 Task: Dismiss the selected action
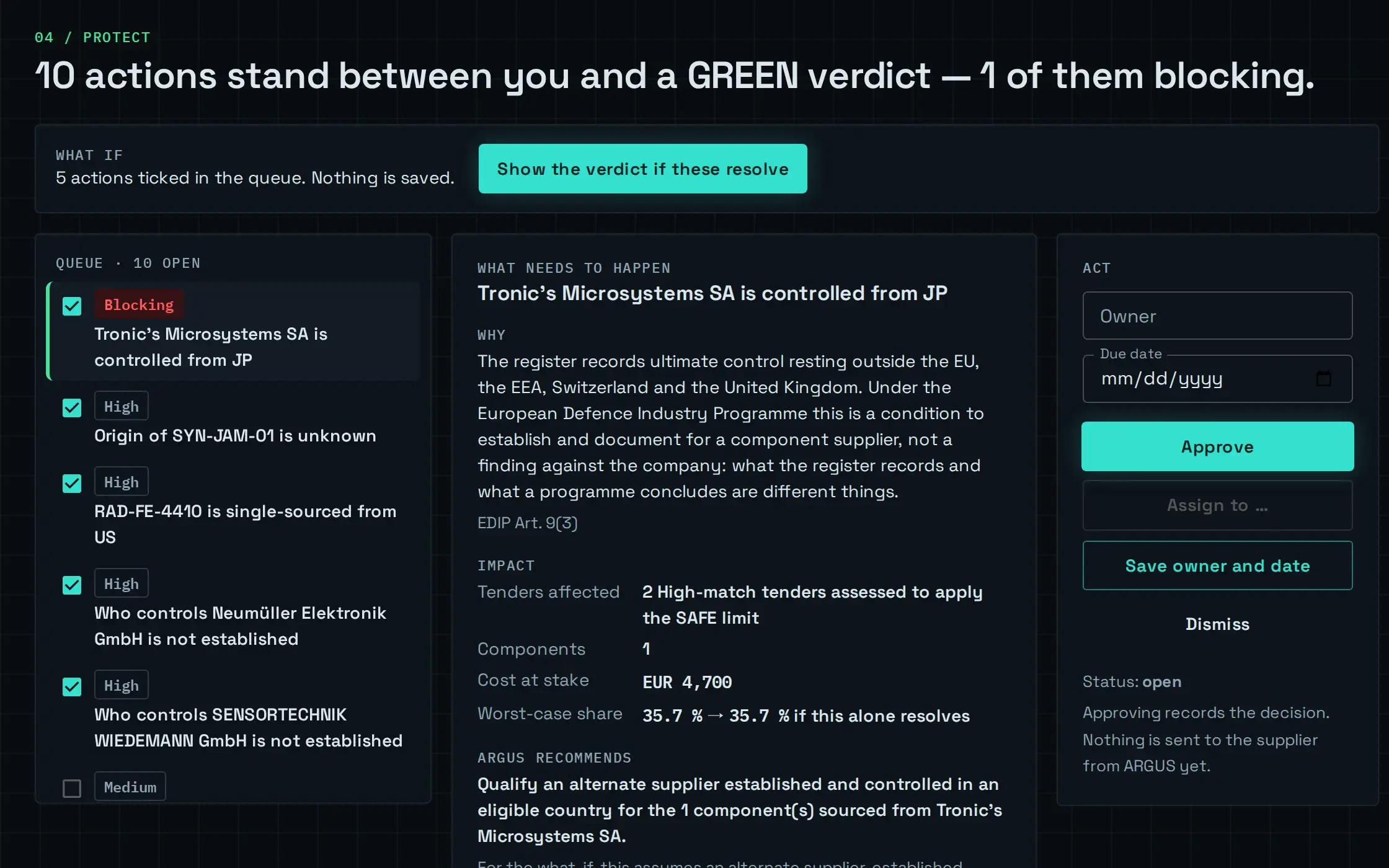(x=1217, y=624)
